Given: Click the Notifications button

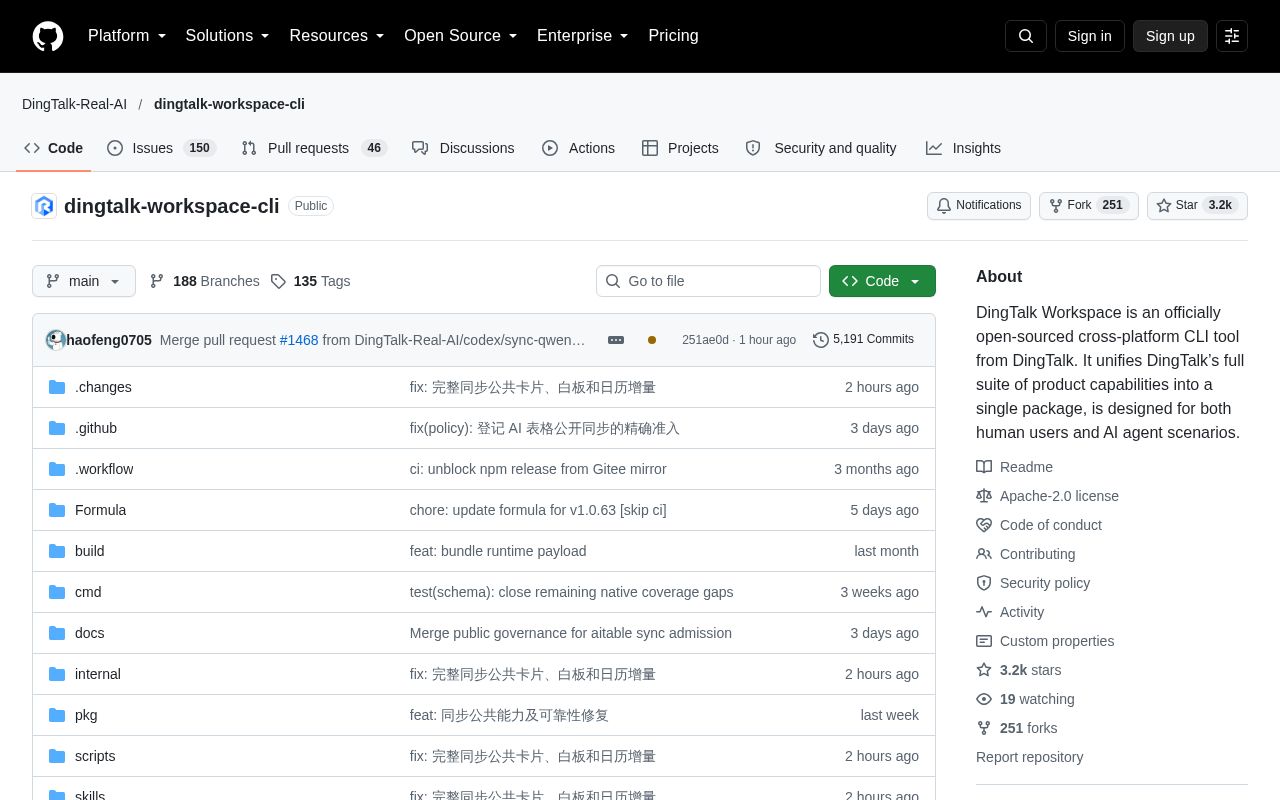Looking at the screenshot, I should (x=979, y=205).
